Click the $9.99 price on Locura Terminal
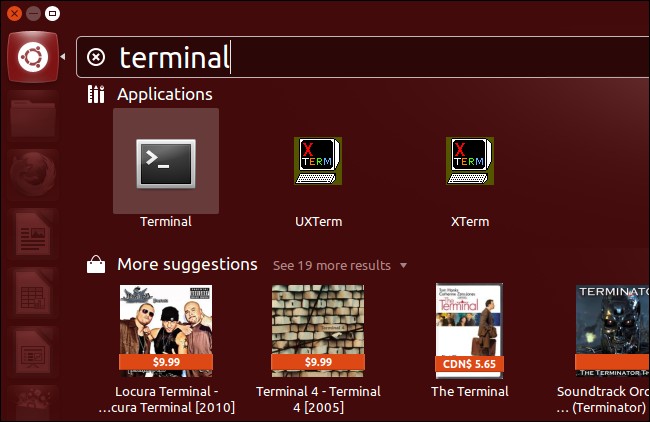The image size is (650, 422). pyautogui.click(x=166, y=362)
